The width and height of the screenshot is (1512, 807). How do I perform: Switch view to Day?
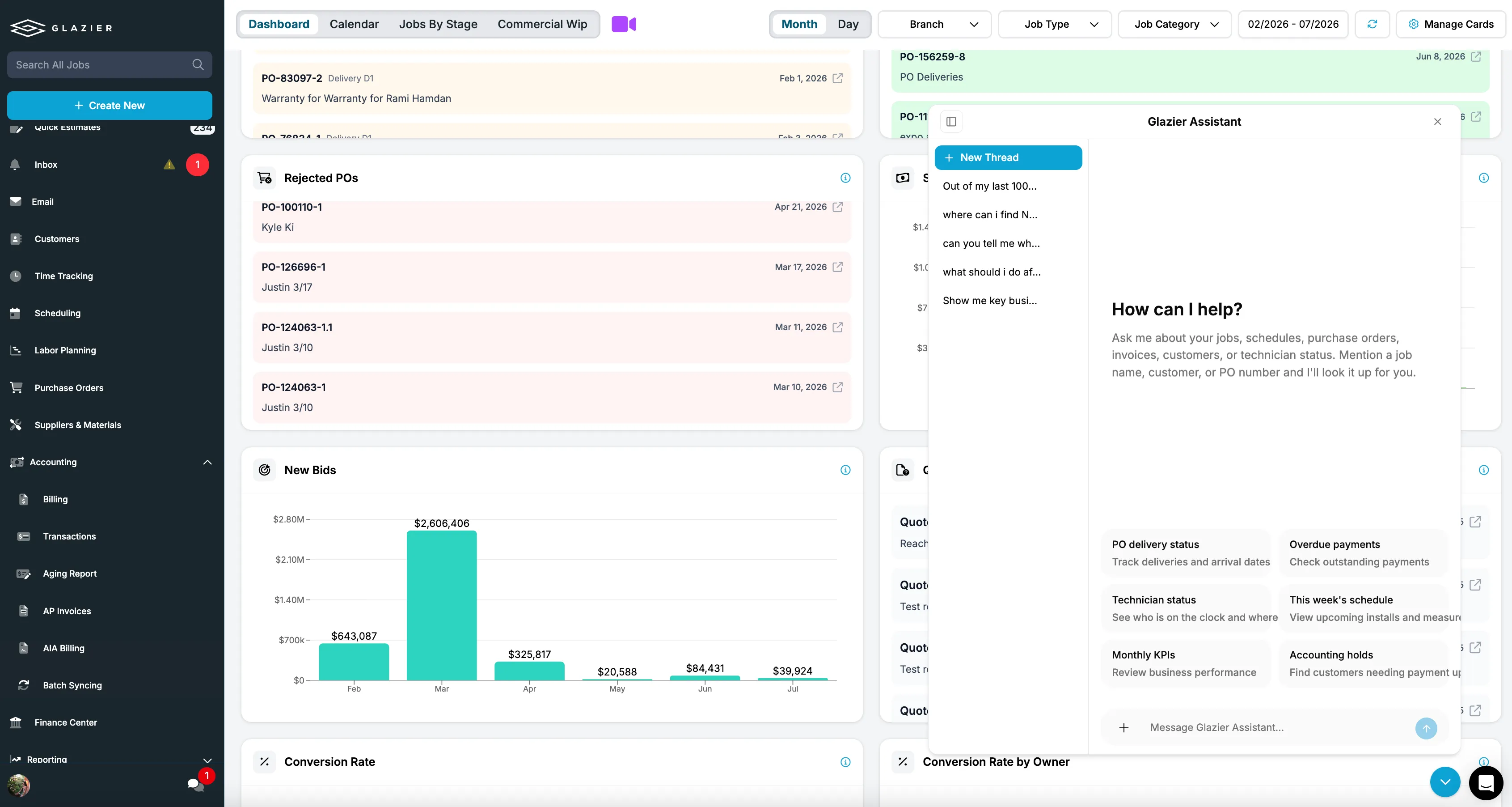pyautogui.click(x=848, y=24)
